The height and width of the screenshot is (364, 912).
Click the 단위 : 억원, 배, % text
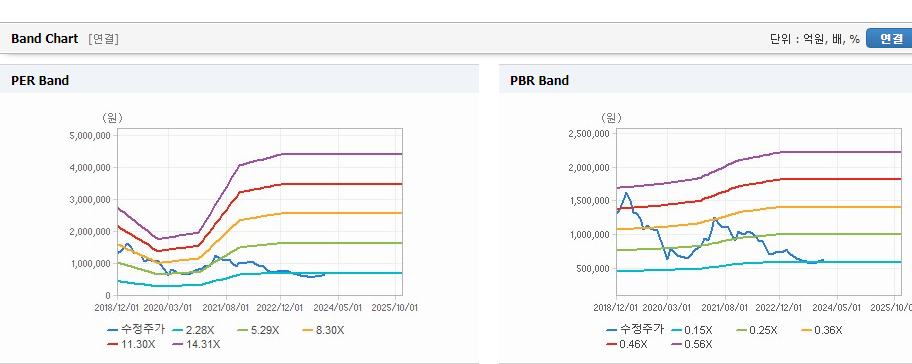[814, 39]
